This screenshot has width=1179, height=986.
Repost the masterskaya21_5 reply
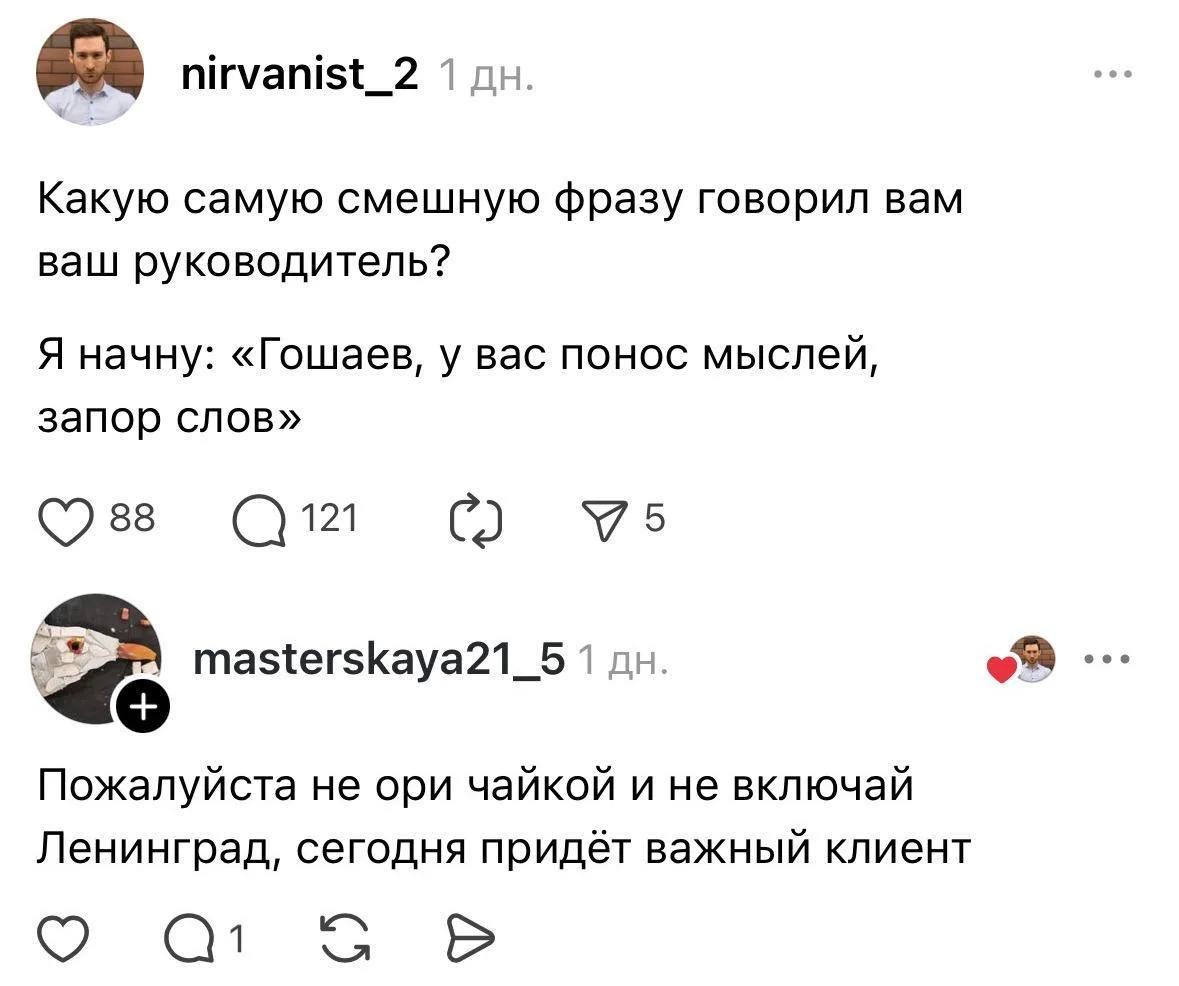345,940
